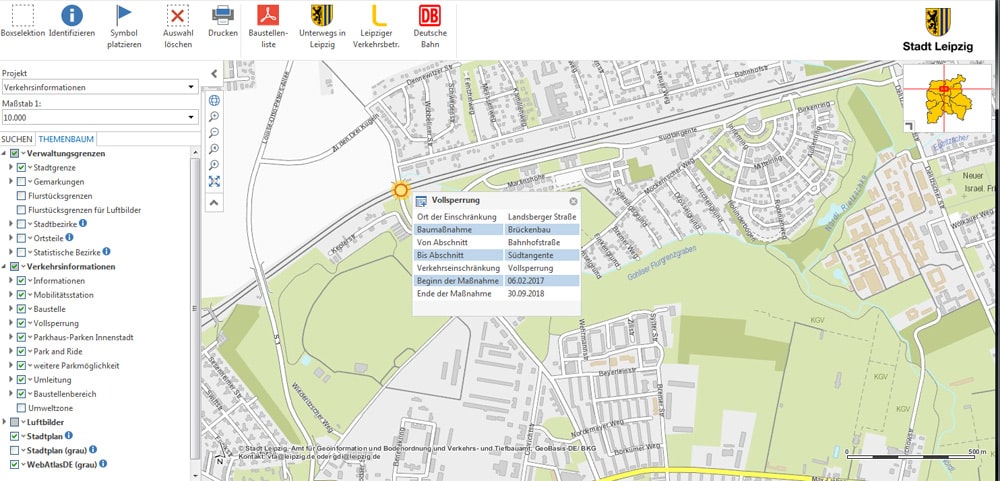Image resolution: width=1000 pixels, height=481 pixels.
Task: Print the map with Drucken
Action: [x=222, y=15]
